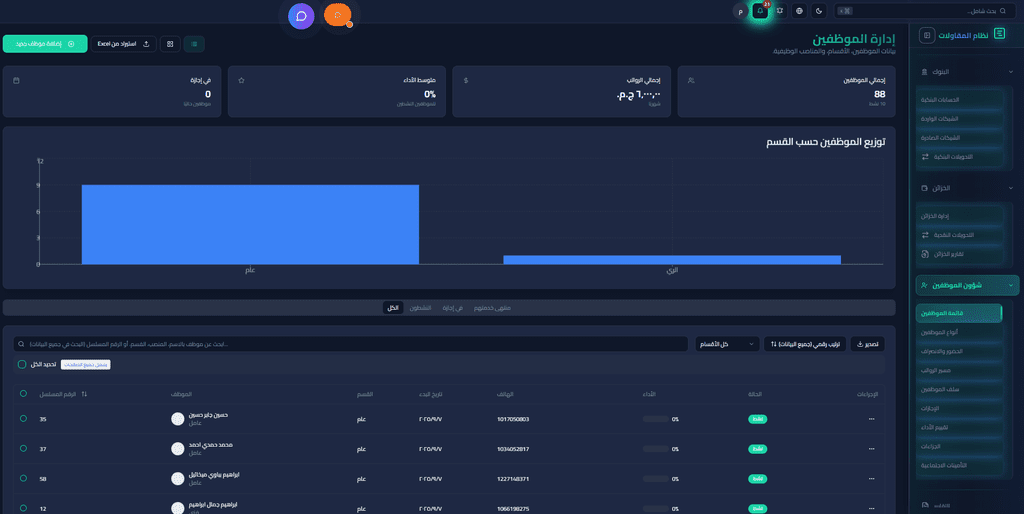Click performance progress bar for employee 58
The width and height of the screenshot is (1024, 514).
(x=656, y=479)
